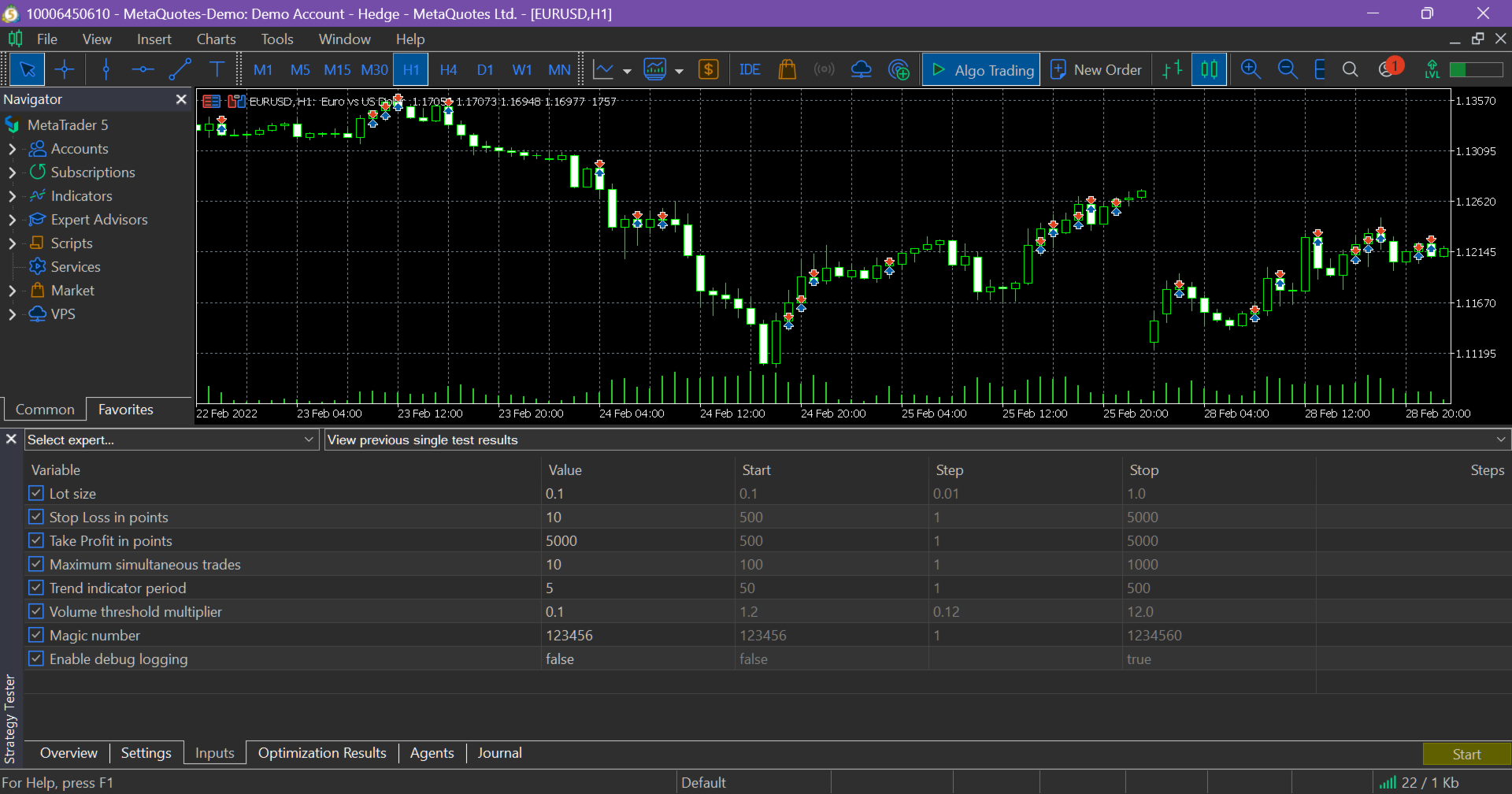Draw a vertical line tool
This screenshot has width=1512, height=794.
pos(106,70)
